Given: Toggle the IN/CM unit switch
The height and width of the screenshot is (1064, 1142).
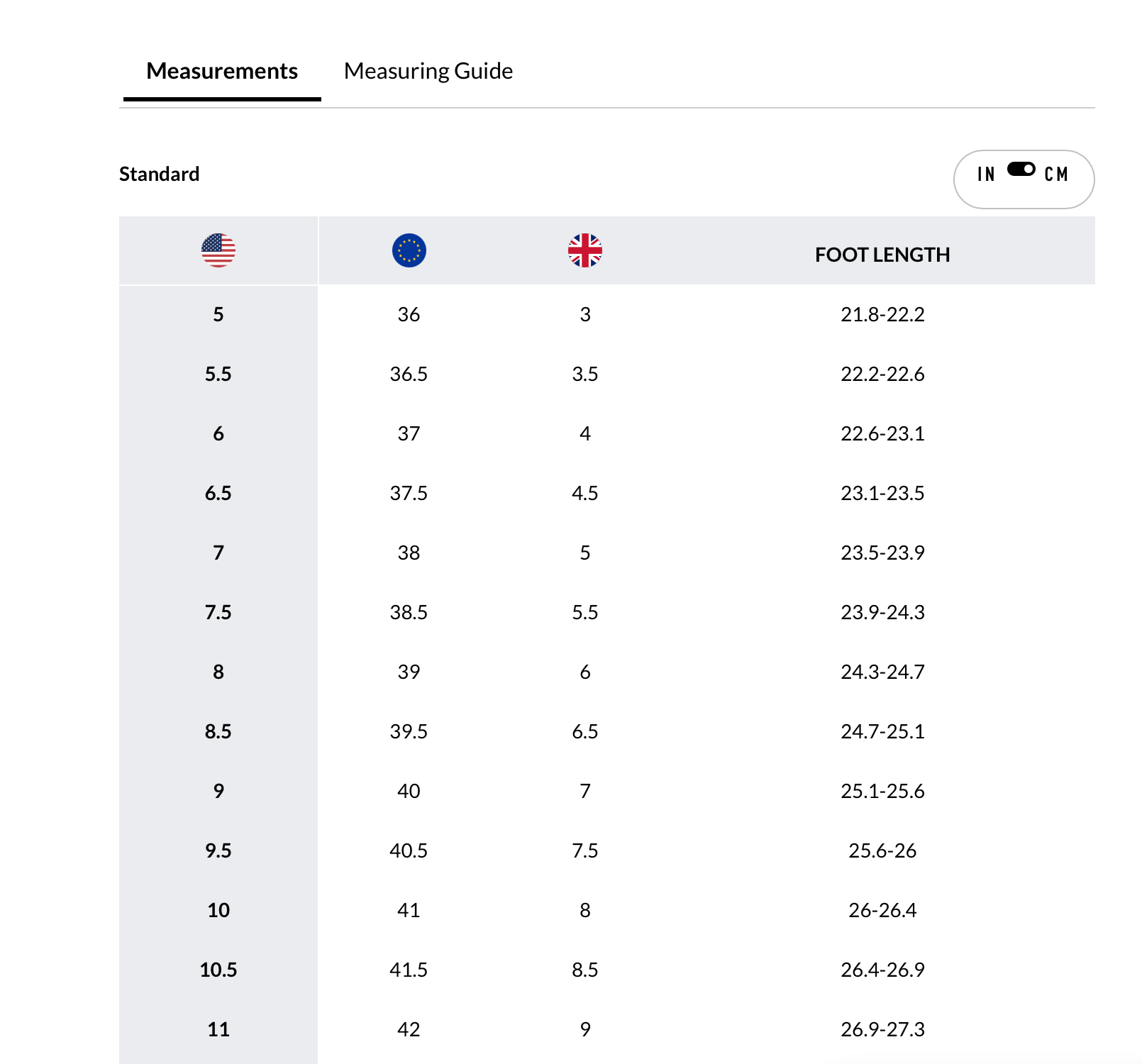Looking at the screenshot, I should tap(1021, 170).
